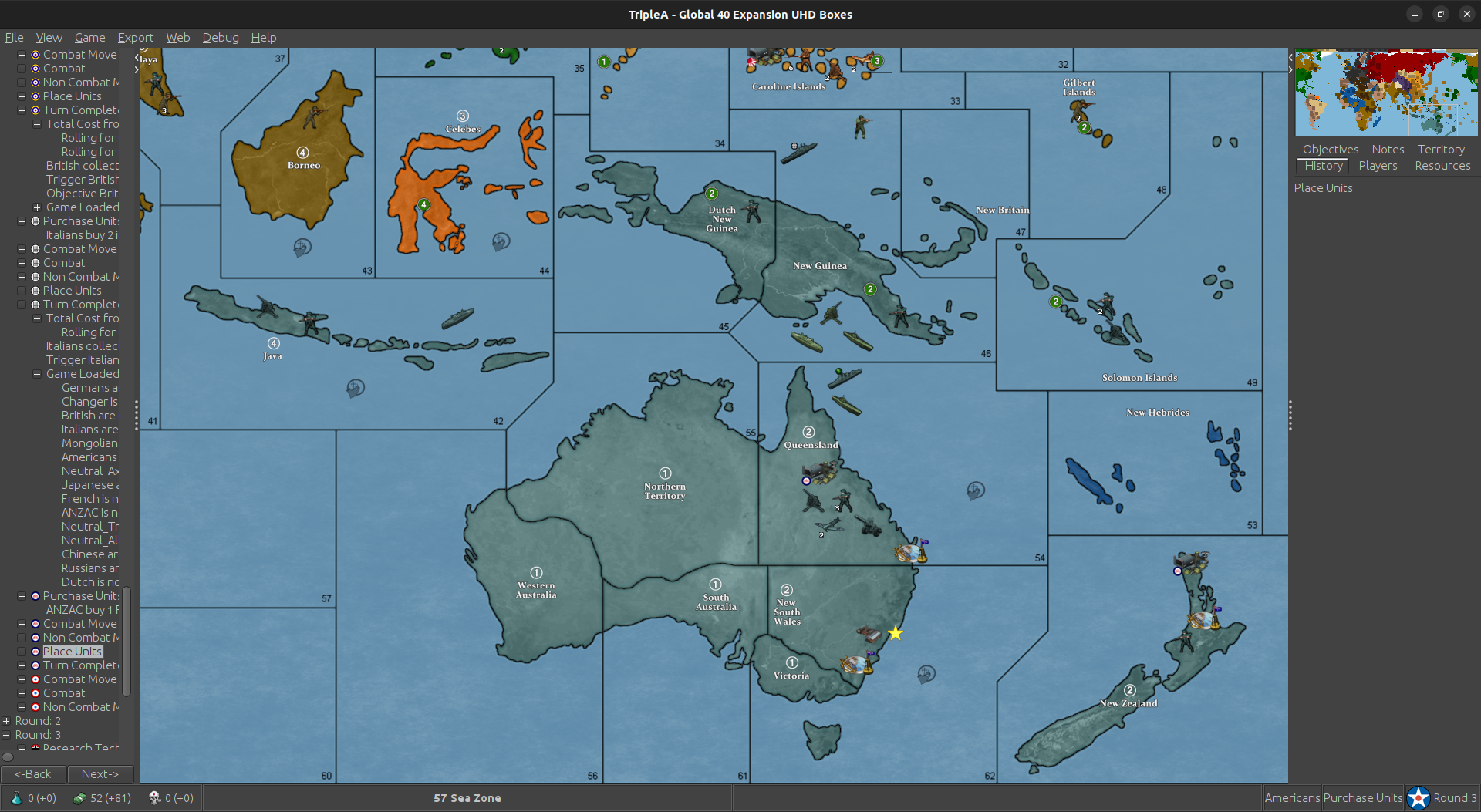Click the convoy marker in sea zone 43
This screenshot has width=1481, height=812.
(302, 248)
